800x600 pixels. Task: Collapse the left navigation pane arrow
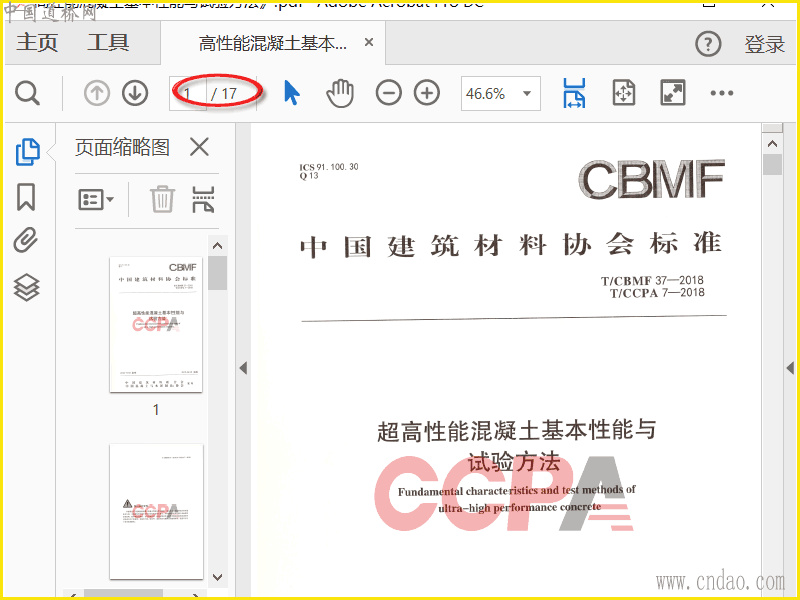coord(243,368)
